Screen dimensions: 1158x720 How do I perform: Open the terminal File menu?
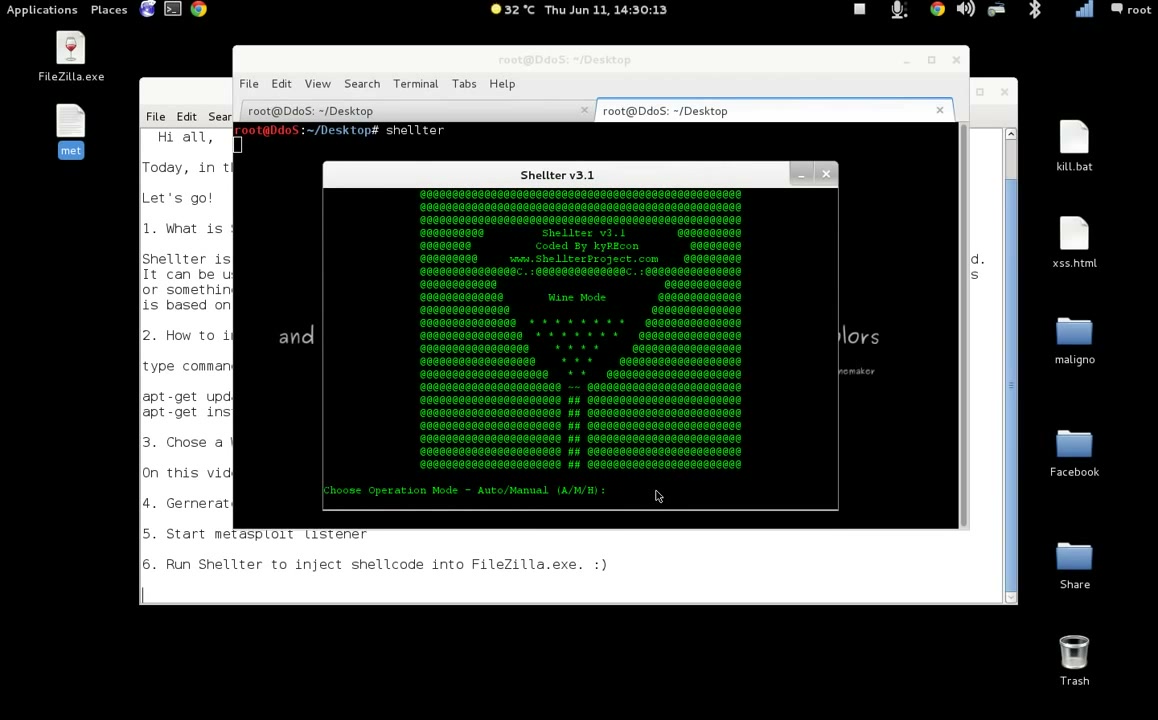point(249,83)
